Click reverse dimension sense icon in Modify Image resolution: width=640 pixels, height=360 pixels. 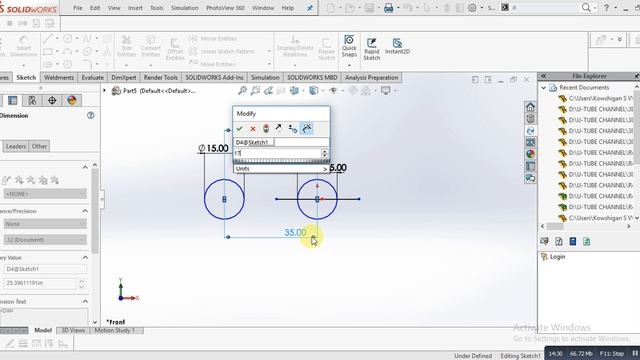click(x=279, y=128)
